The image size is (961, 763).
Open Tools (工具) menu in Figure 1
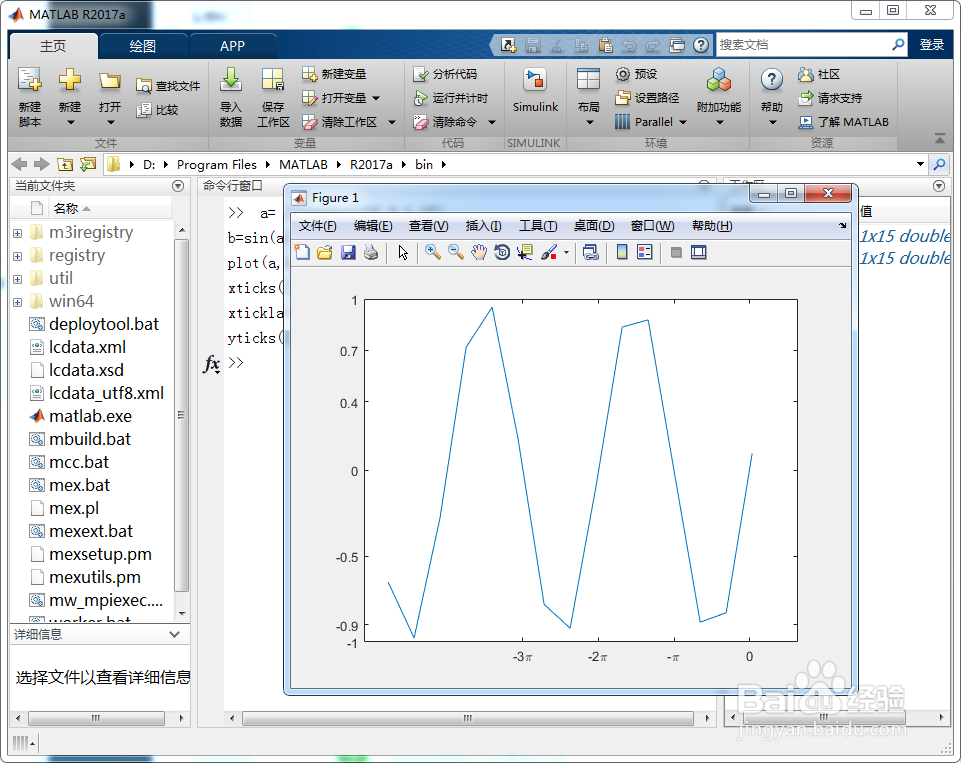[538, 226]
